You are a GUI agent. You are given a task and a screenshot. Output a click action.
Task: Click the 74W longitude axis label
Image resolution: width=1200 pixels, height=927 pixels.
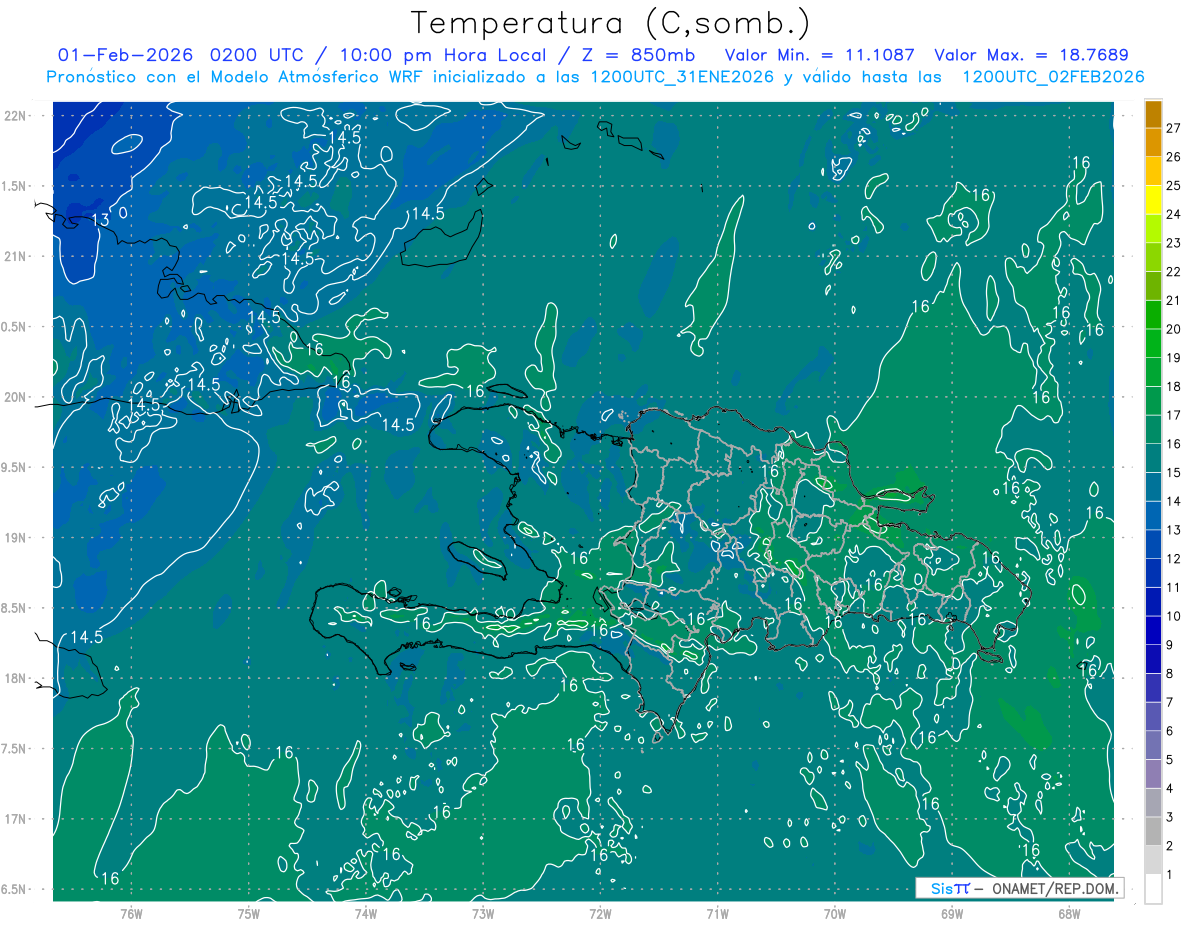pyautogui.click(x=365, y=913)
